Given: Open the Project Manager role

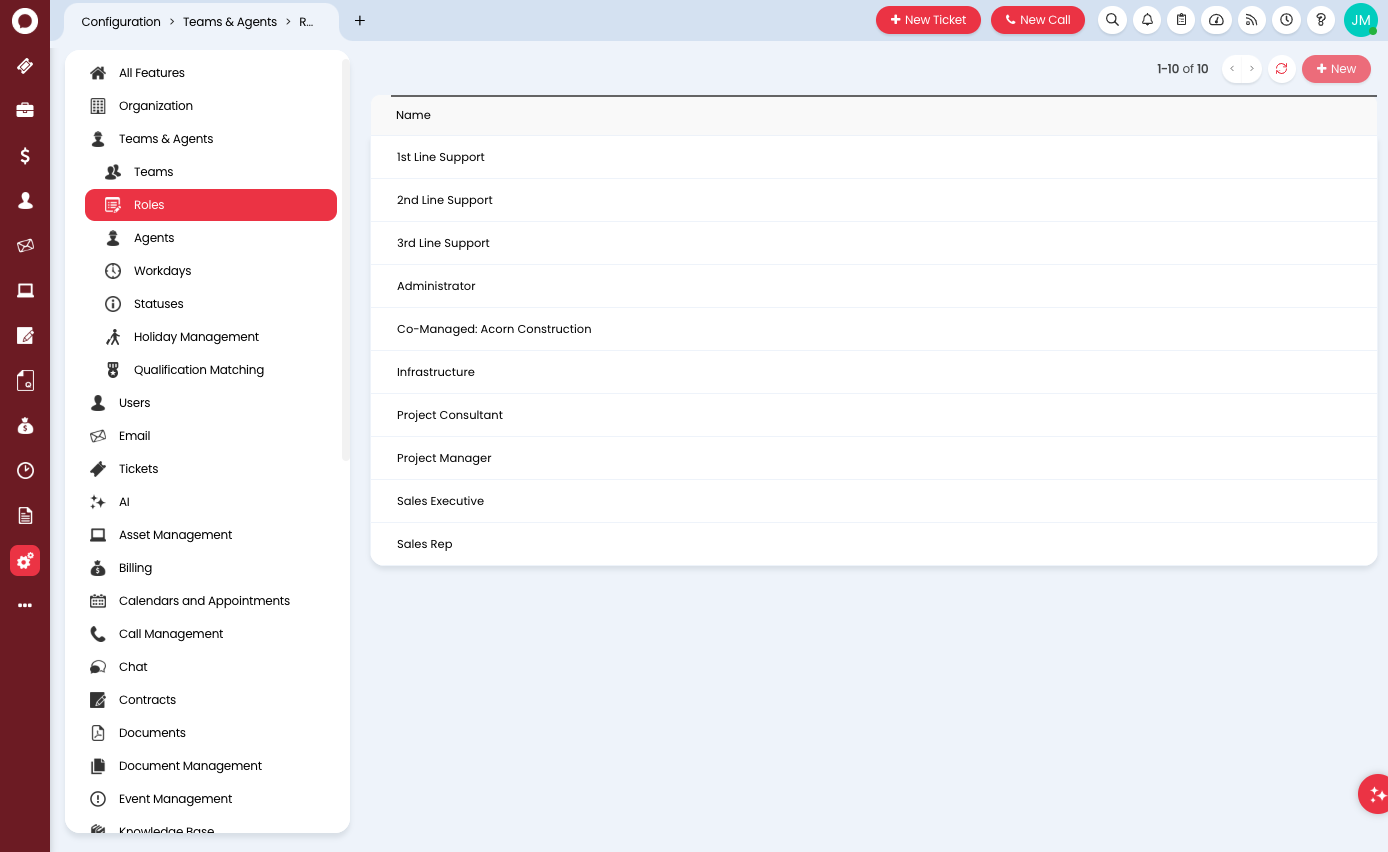Looking at the screenshot, I should pos(874,458).
